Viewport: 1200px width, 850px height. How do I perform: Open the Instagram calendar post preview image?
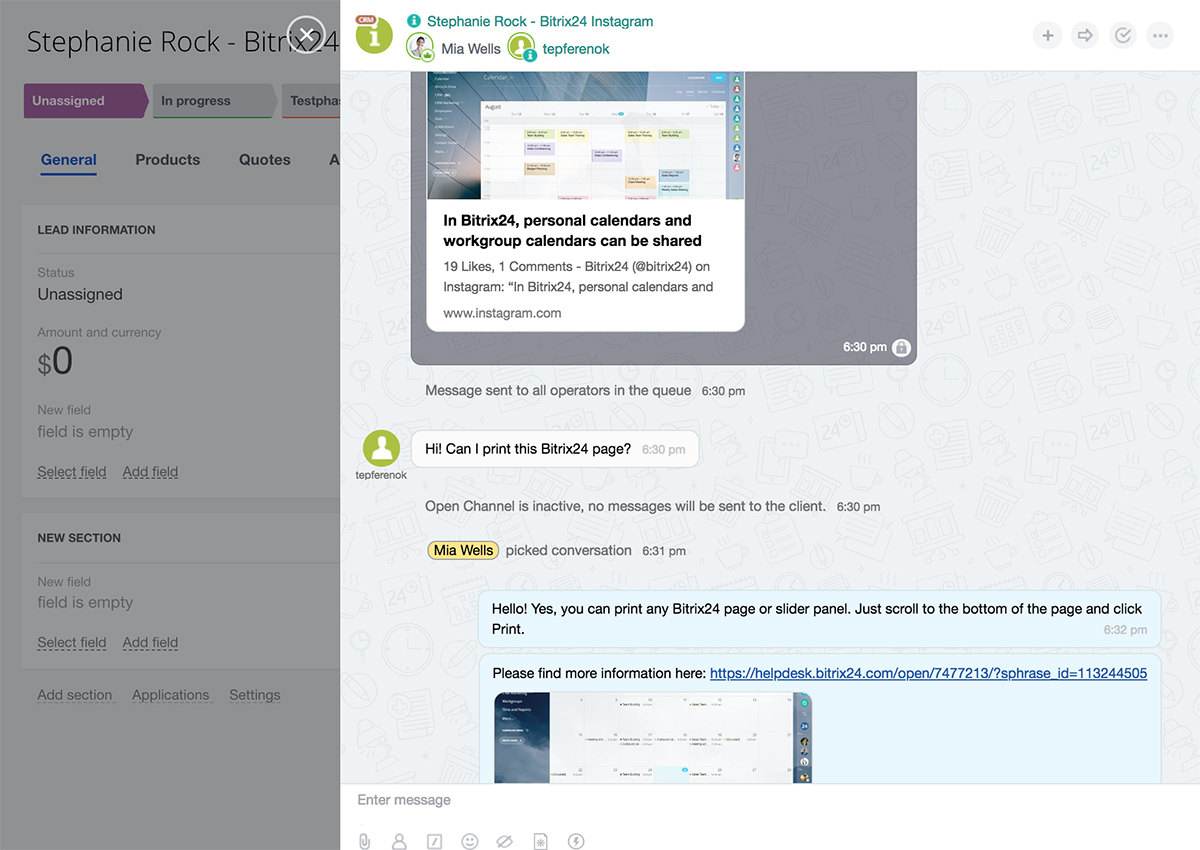pyautogui.click(x=585, y=135)
